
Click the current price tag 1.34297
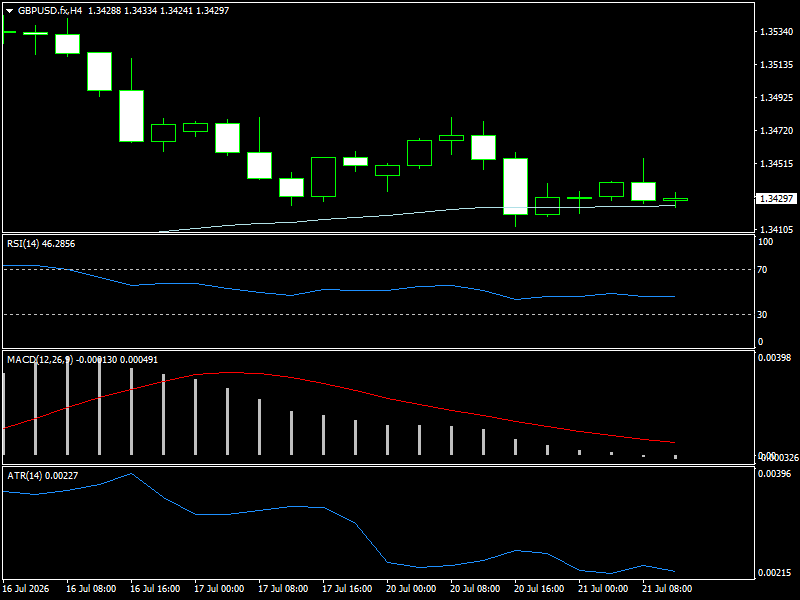pos(776,198)
